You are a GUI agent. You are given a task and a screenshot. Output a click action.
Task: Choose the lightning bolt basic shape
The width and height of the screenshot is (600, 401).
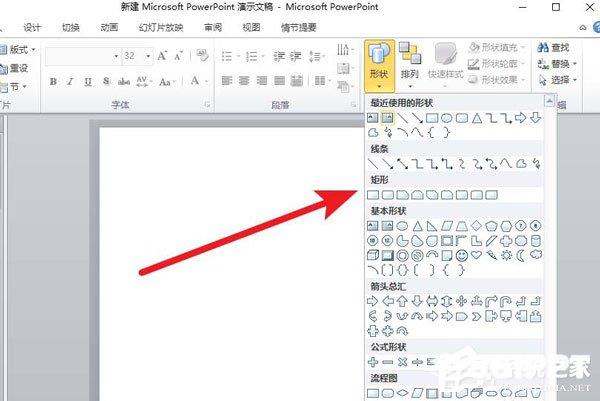491,255
